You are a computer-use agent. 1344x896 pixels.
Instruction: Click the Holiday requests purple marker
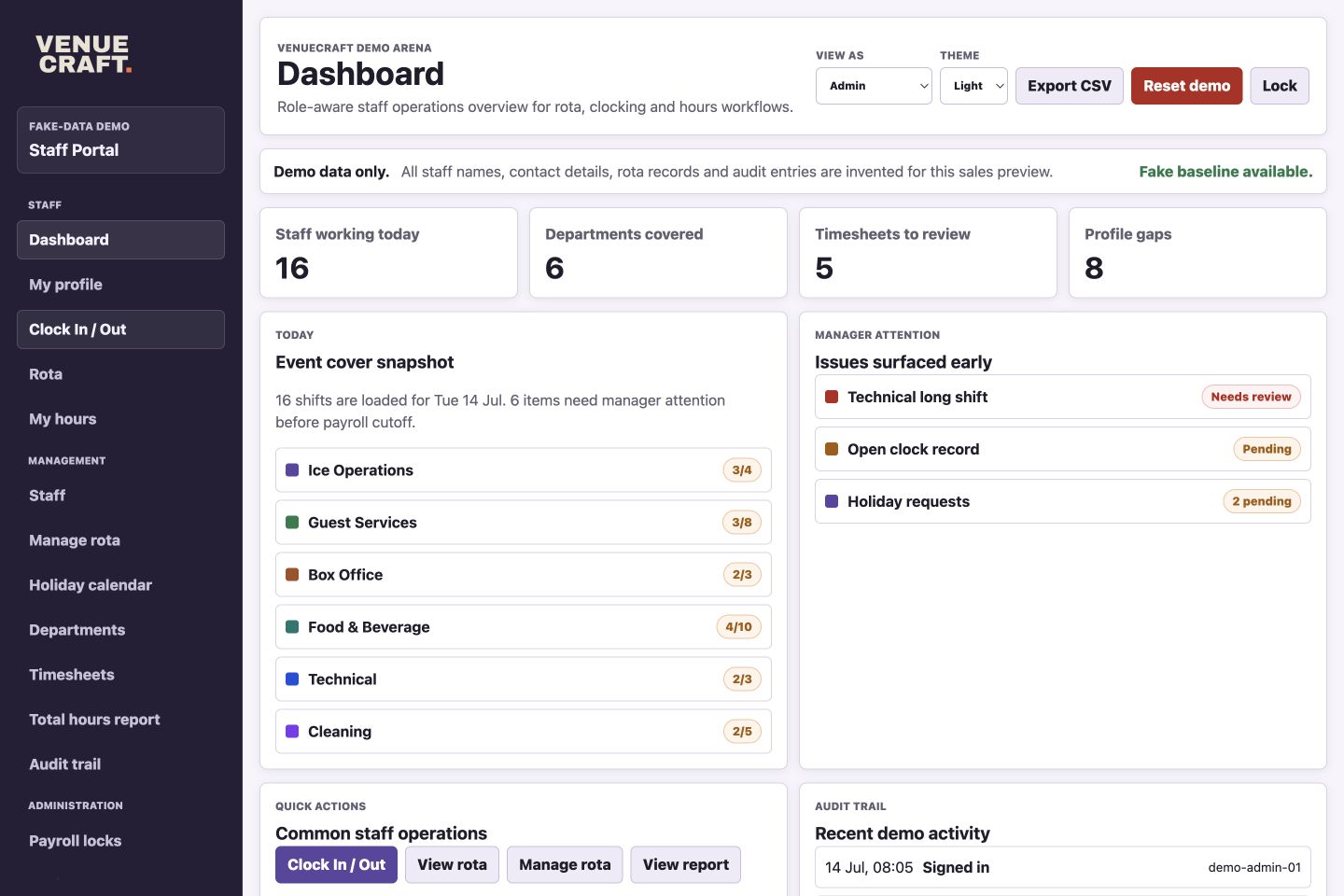click(x=832, y=501)
